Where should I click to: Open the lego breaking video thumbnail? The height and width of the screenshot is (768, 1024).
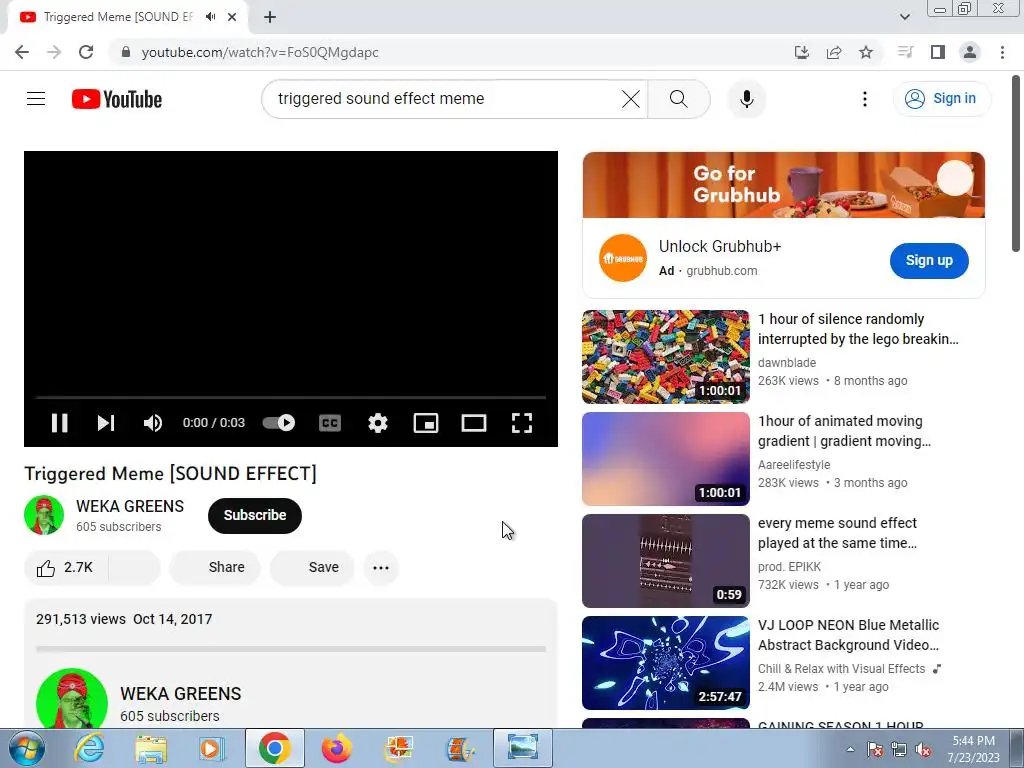(665, 357)
